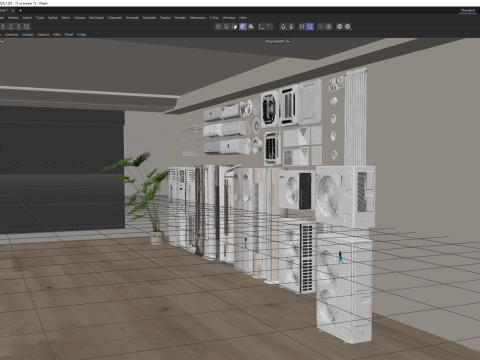Screen dimensions: 480x360
Task: Open the viewport V-Ray menu
Action: click(82, 35)
